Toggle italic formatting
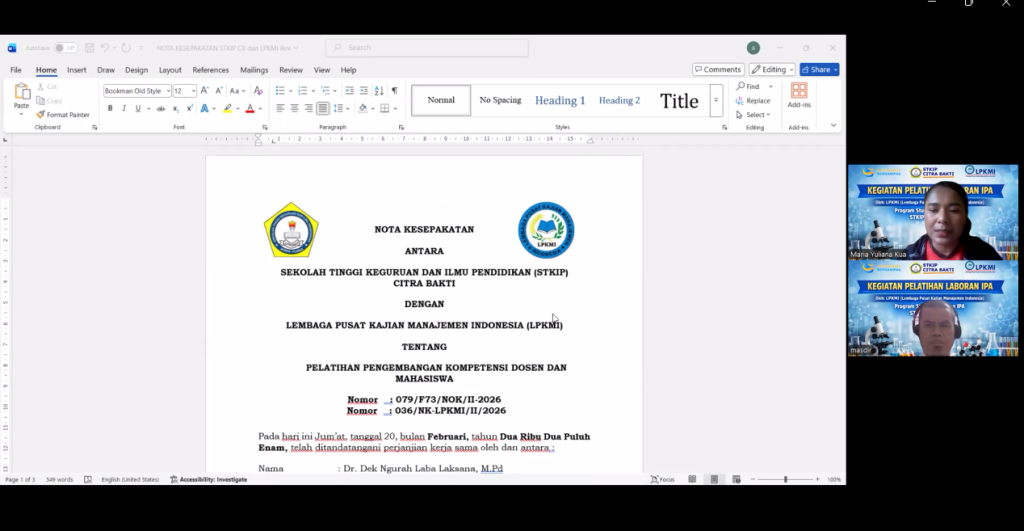This screenshot has width=1024, height=531. 124,108
